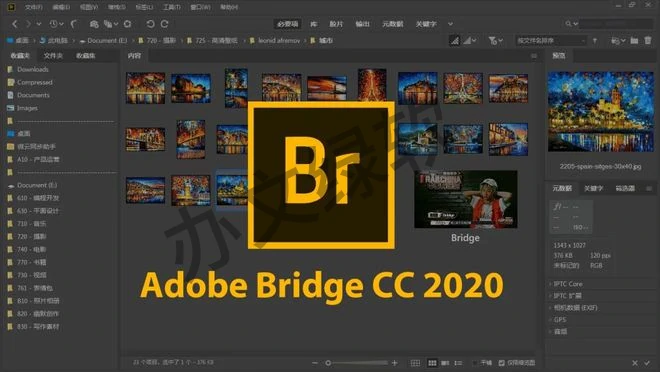Viewport: 660px width, 372px height.
Task: Select Compressed in the favorites list
Action: tap(35, 82)
